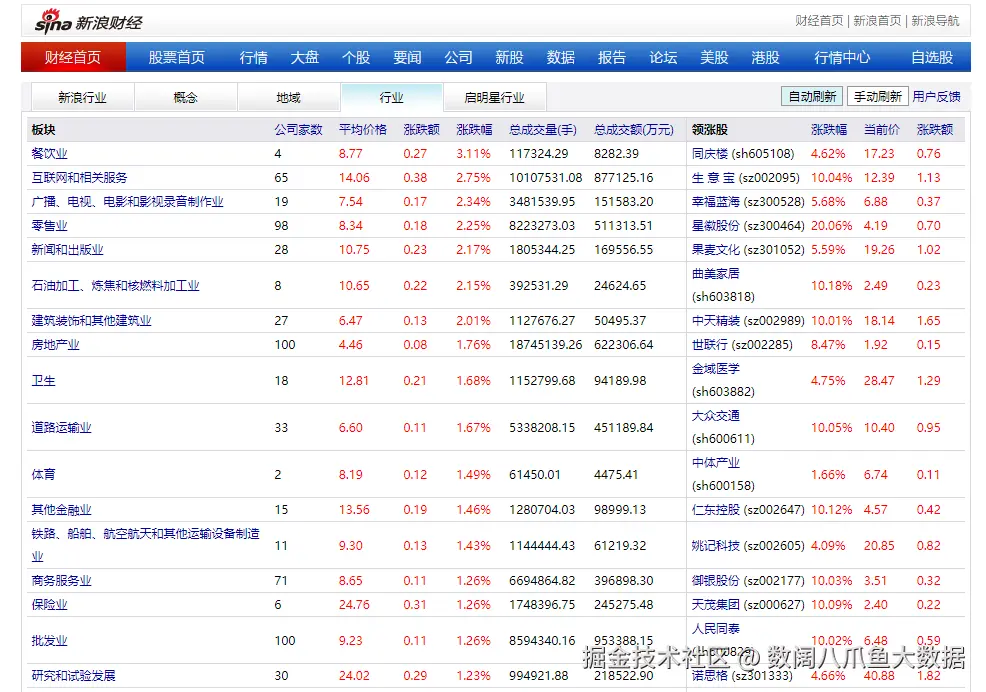The height and width of the screenshot is (692, 986).
Task: Open the 体育 sector link
Action: coord(43,474)
